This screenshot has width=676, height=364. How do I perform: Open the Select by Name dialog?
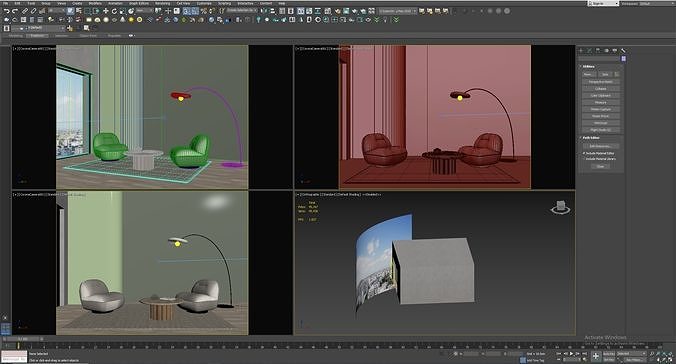coord(78,11)
